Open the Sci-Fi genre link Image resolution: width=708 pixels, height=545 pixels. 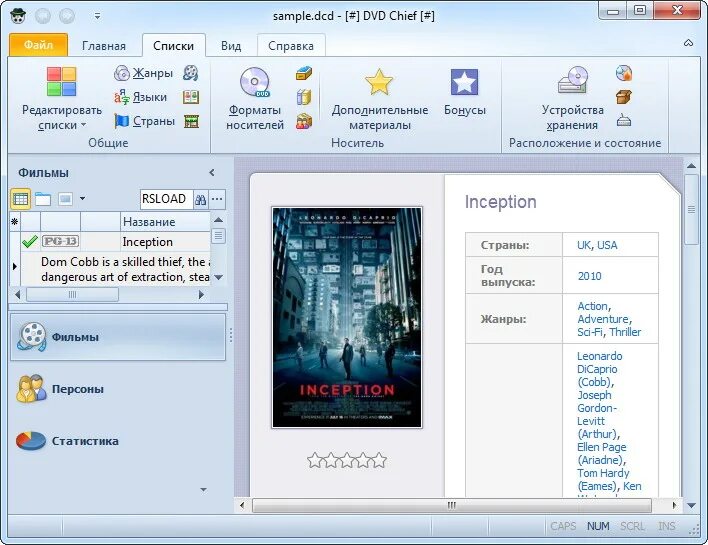coord(590,332)
